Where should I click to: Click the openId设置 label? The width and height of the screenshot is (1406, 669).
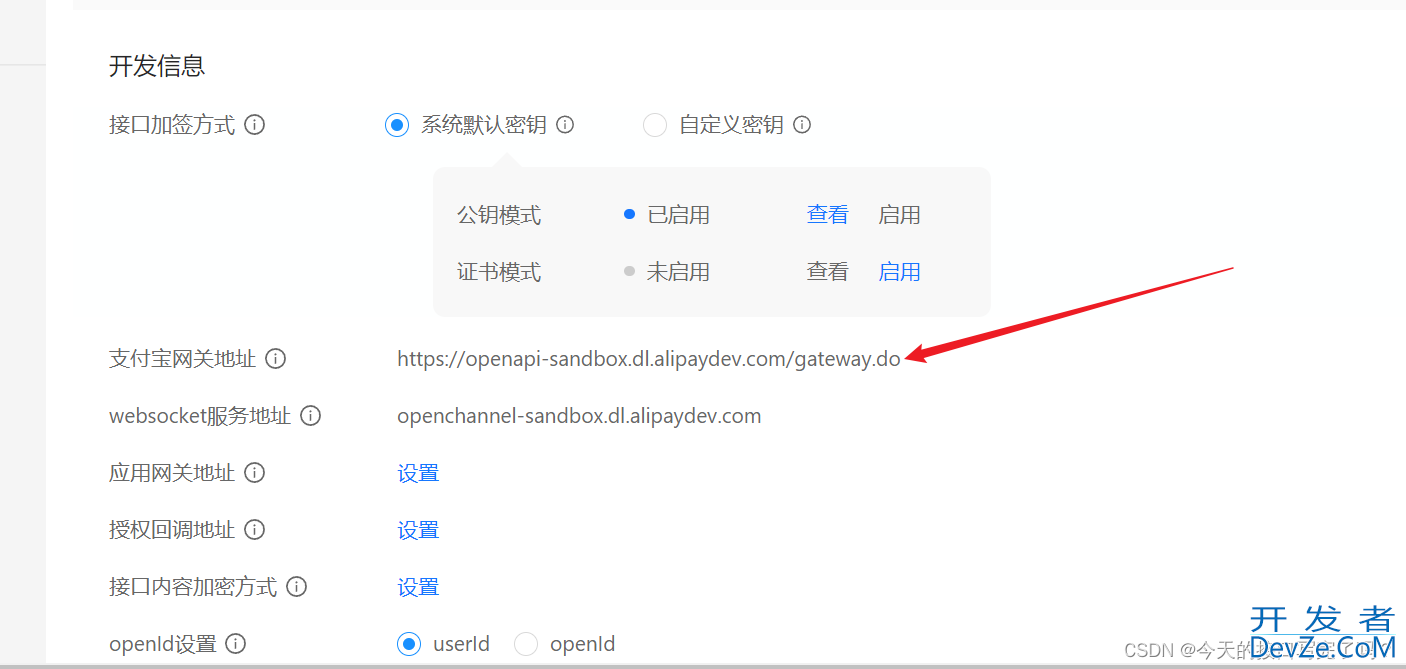[x=163, y=644]
